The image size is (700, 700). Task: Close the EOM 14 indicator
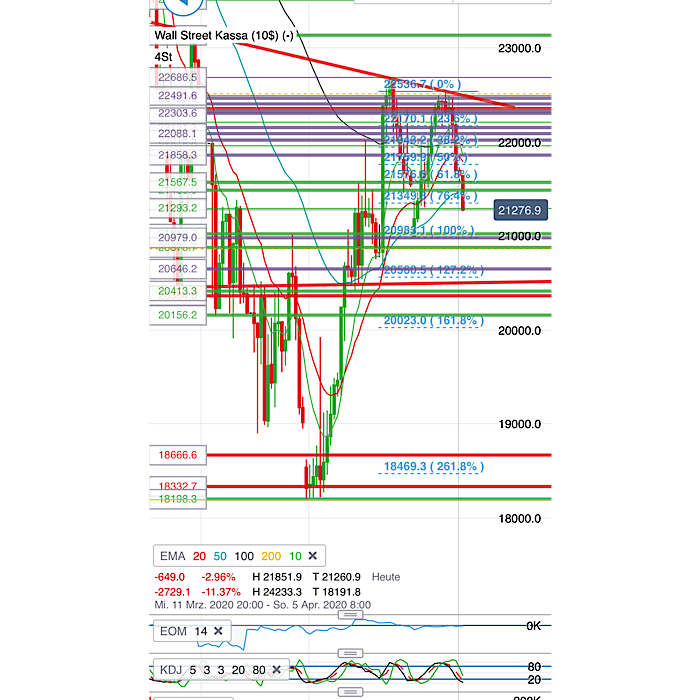(218, 631)
